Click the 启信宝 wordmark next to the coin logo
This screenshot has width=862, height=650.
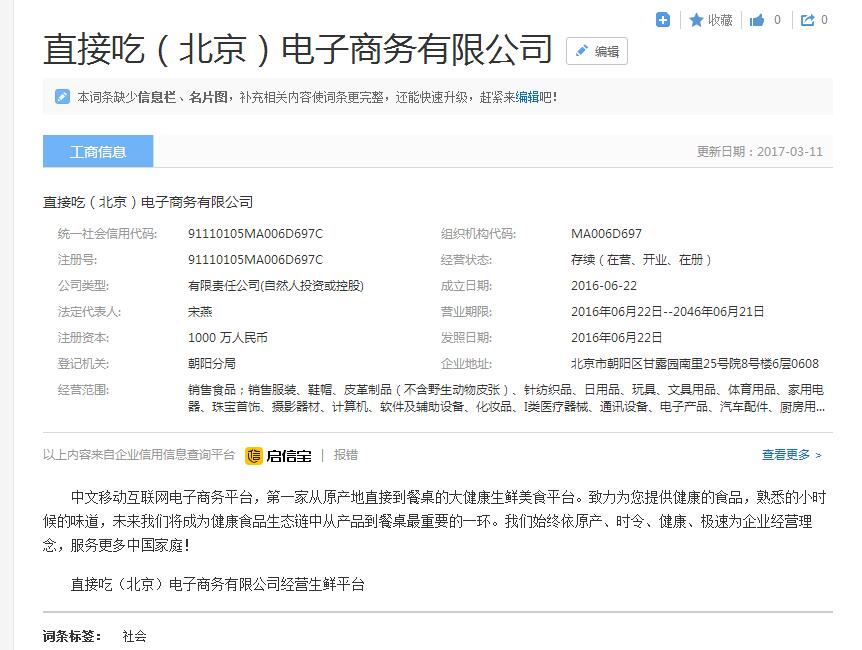tap(290, 456)
